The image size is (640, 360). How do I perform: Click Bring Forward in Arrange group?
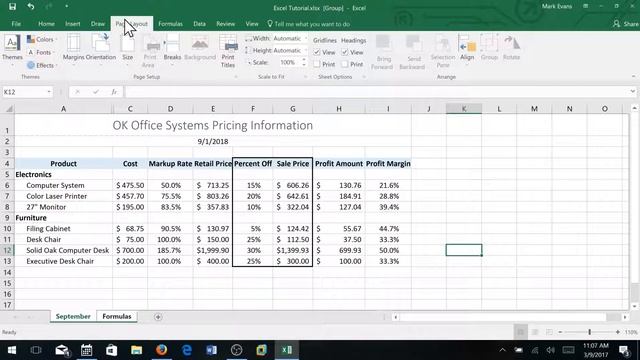382,52
